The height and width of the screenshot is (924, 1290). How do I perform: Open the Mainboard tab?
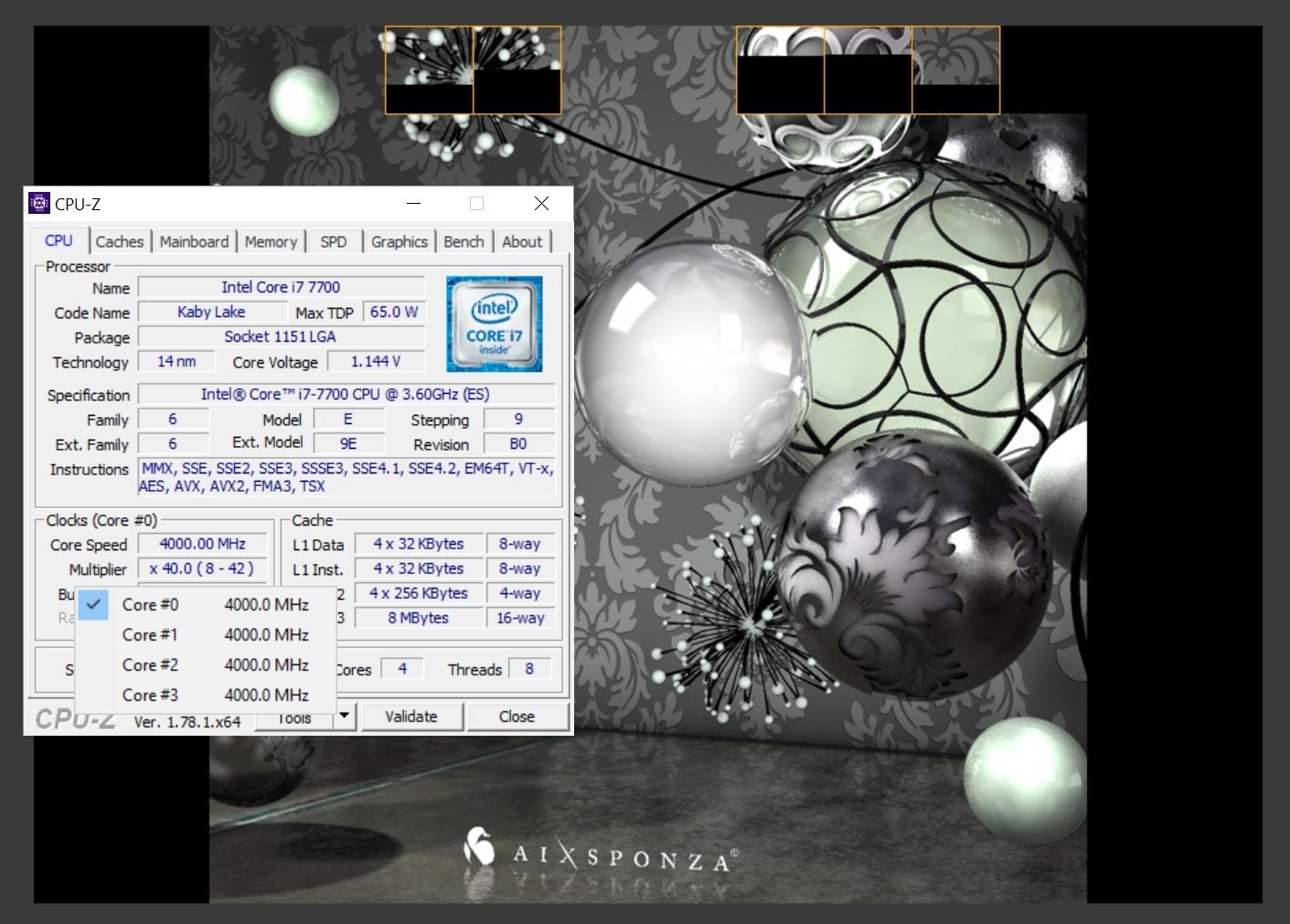(x=194, y=241)
